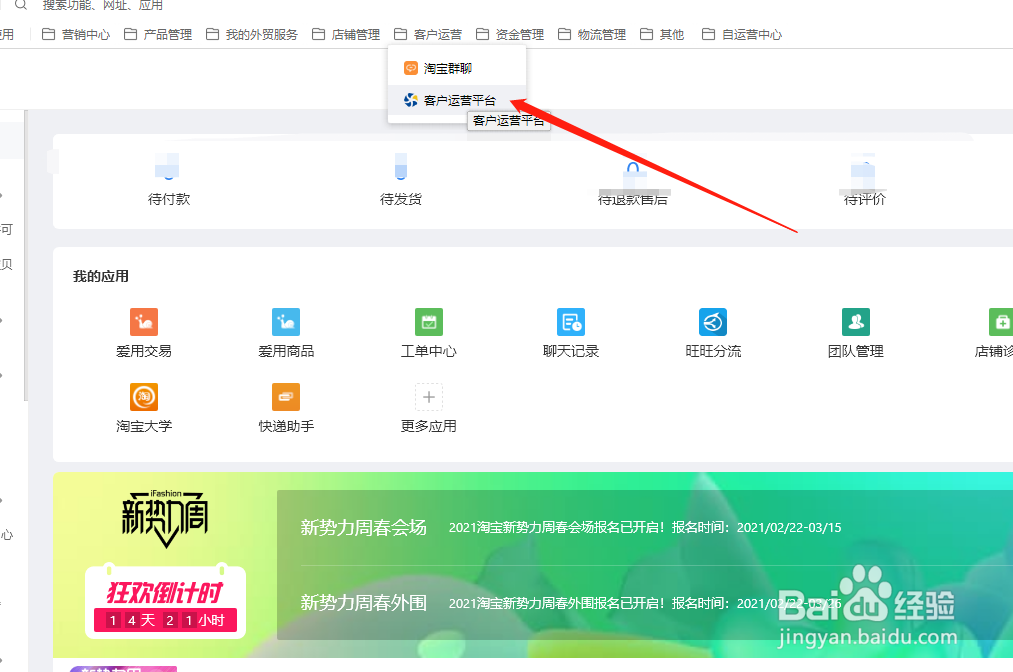Click the 待付款 label
Viewport: 1013px width, 672px height.
tap(169, 199)
